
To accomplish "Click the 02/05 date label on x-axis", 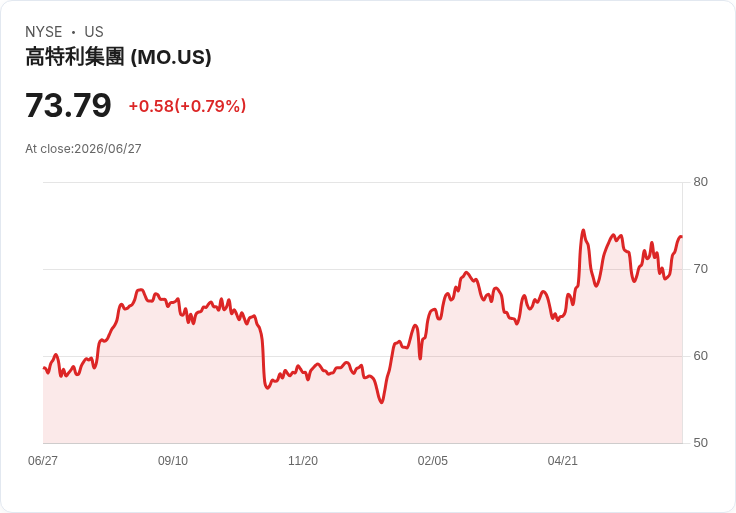I will coord(433,461).
